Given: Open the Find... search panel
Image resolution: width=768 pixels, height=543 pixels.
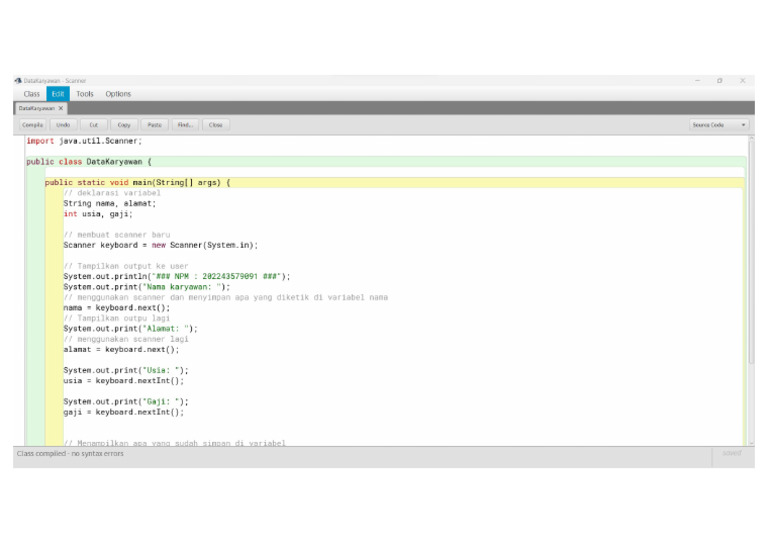Looking at the screenshot, I should point(185,125).
